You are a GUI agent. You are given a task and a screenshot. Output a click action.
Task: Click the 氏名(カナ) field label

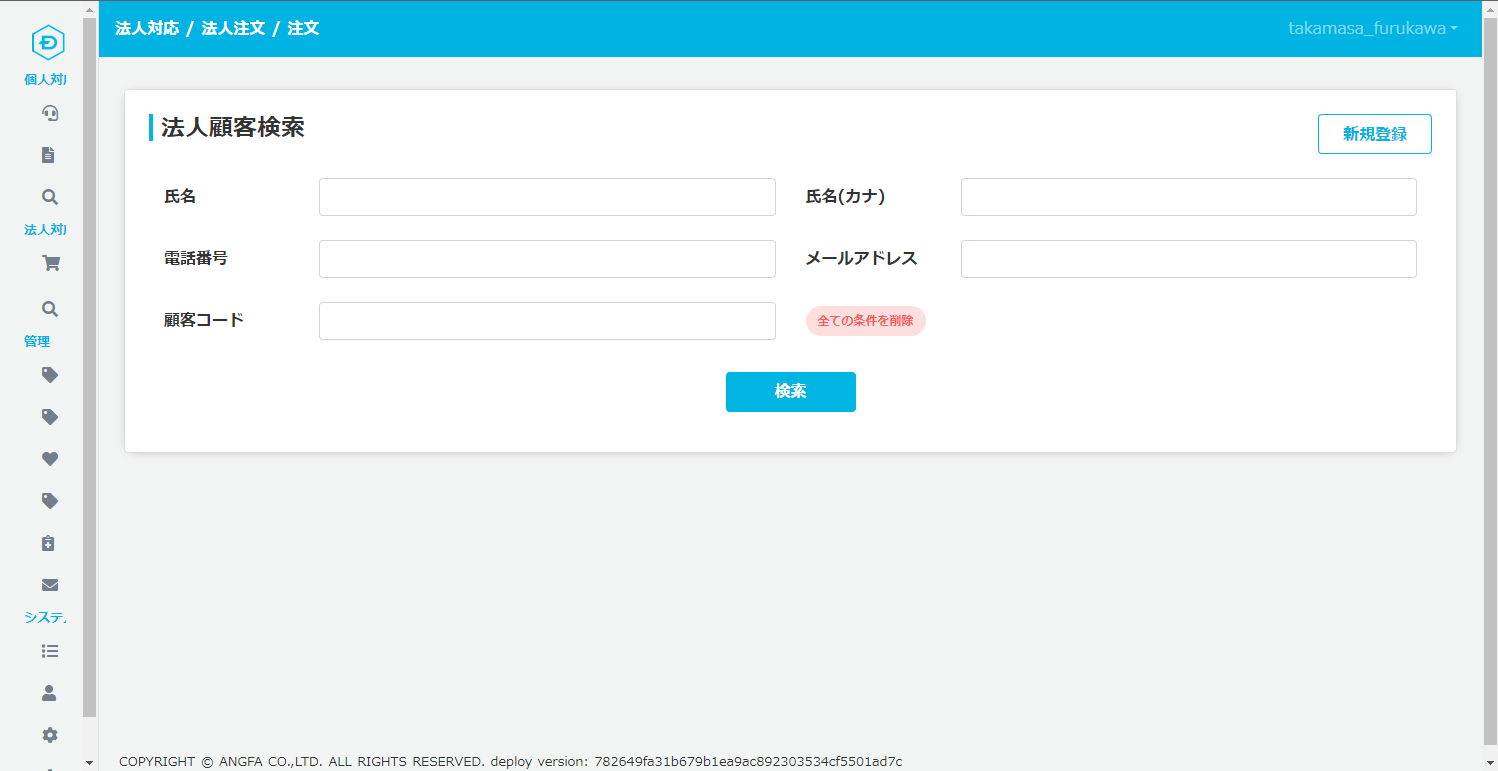coord(845,197)
